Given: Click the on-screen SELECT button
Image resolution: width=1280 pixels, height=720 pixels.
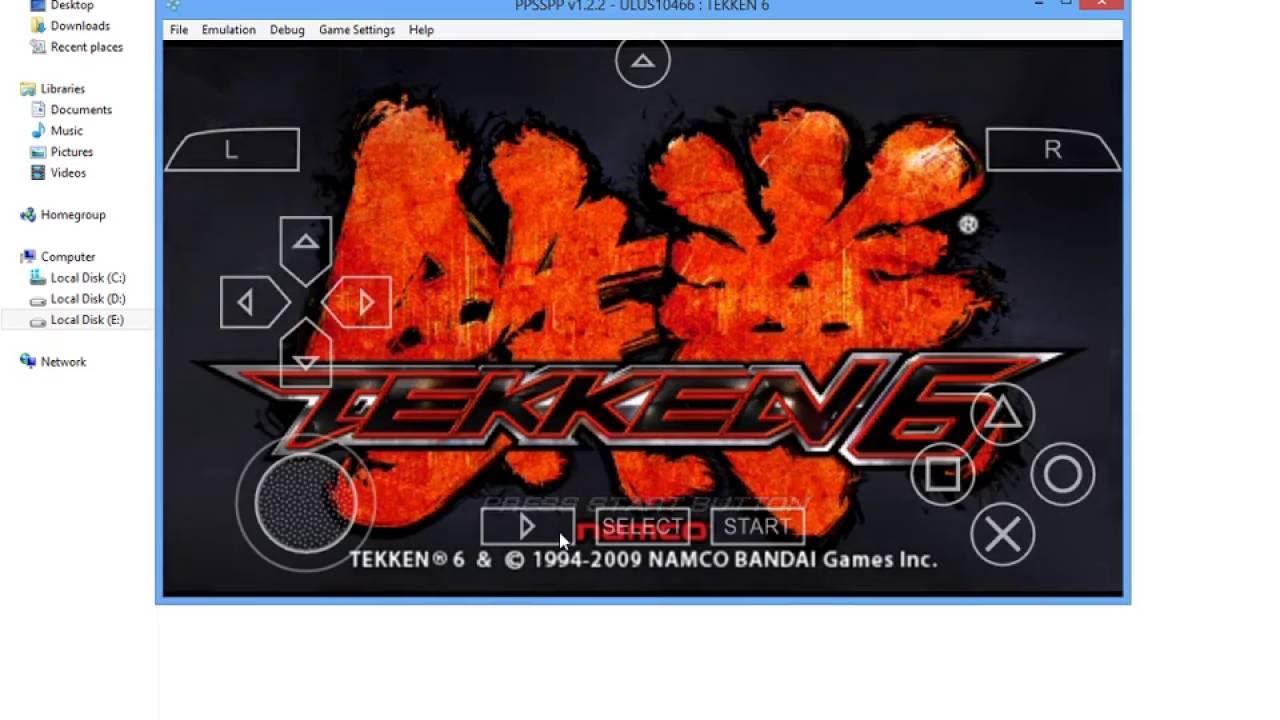Looking at the screenshot, I should [x=642, y=527].
